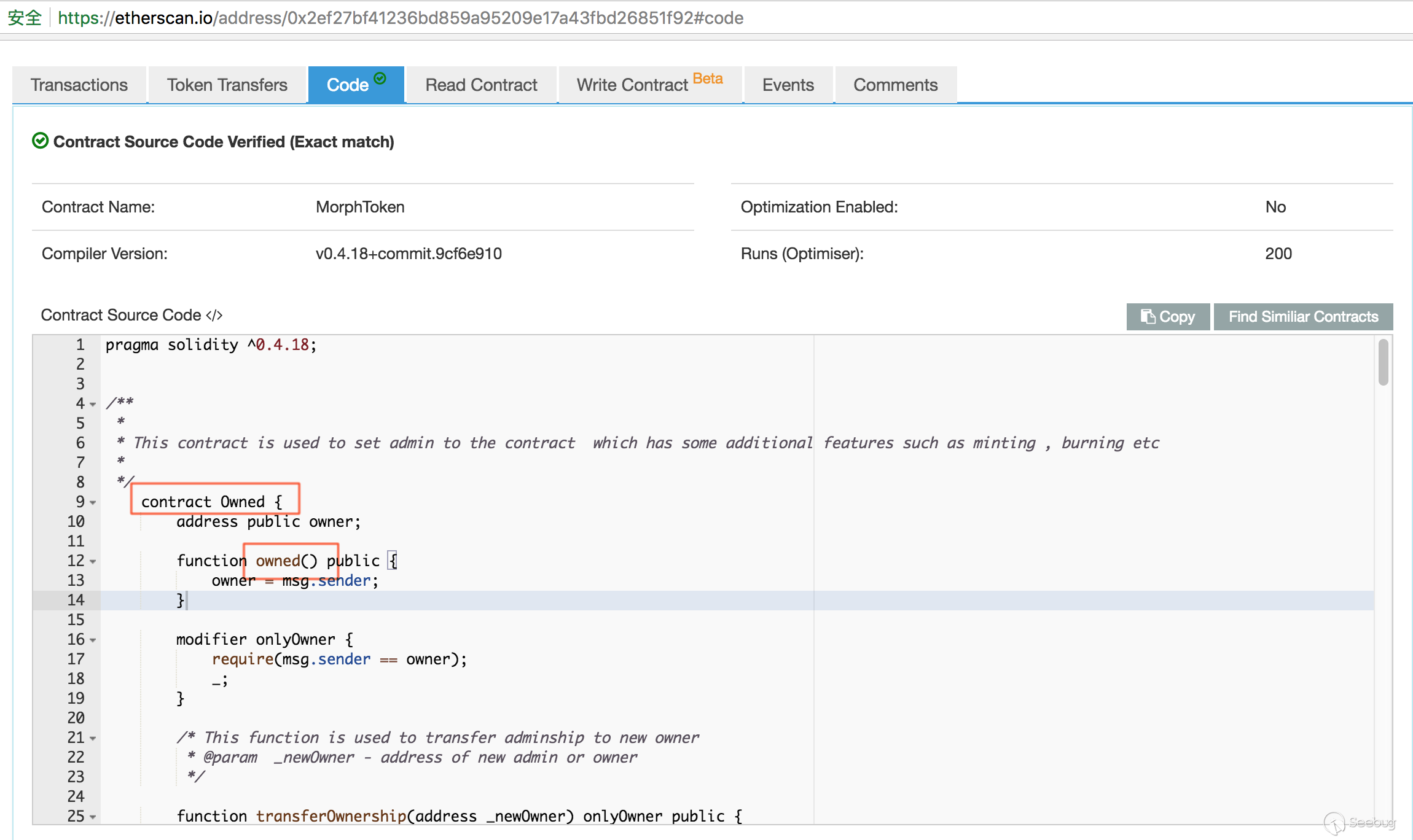
Task: Fold the onlyOwner modifier at line 16
Action: [93, 640]
